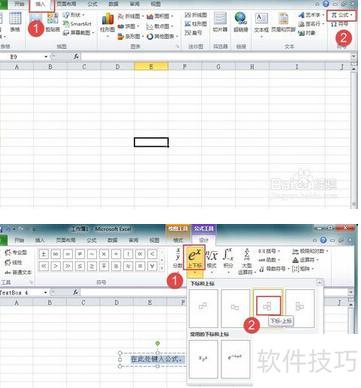361x388 pixels.
Task: Insert a SmartArt graphic
Action: point(77,24)
